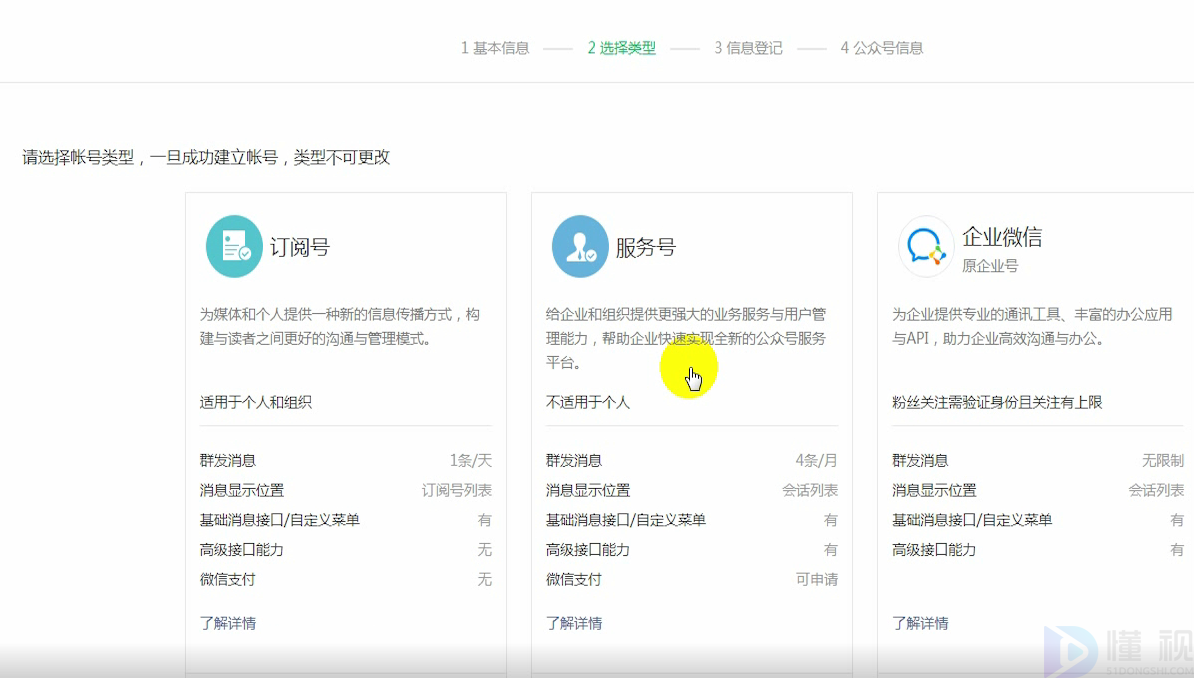Open step 2 选择类型
Viewport: 1194px width, 678px height.
pos(621,48)
